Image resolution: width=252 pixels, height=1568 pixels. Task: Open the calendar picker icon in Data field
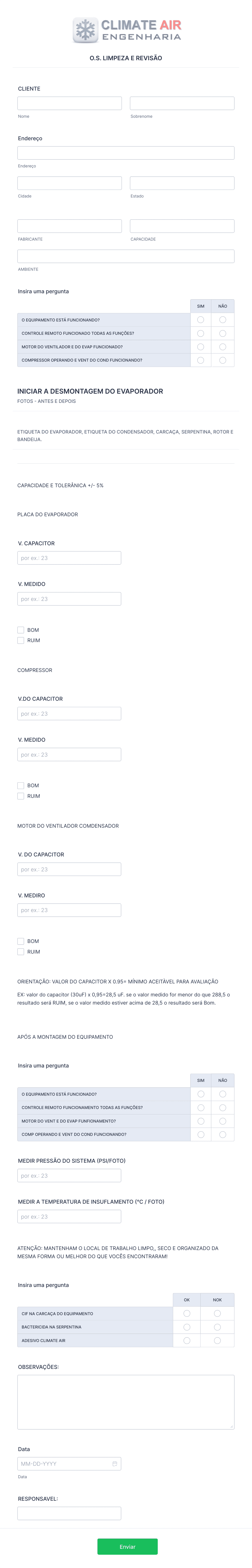[x=114, y=1463]
